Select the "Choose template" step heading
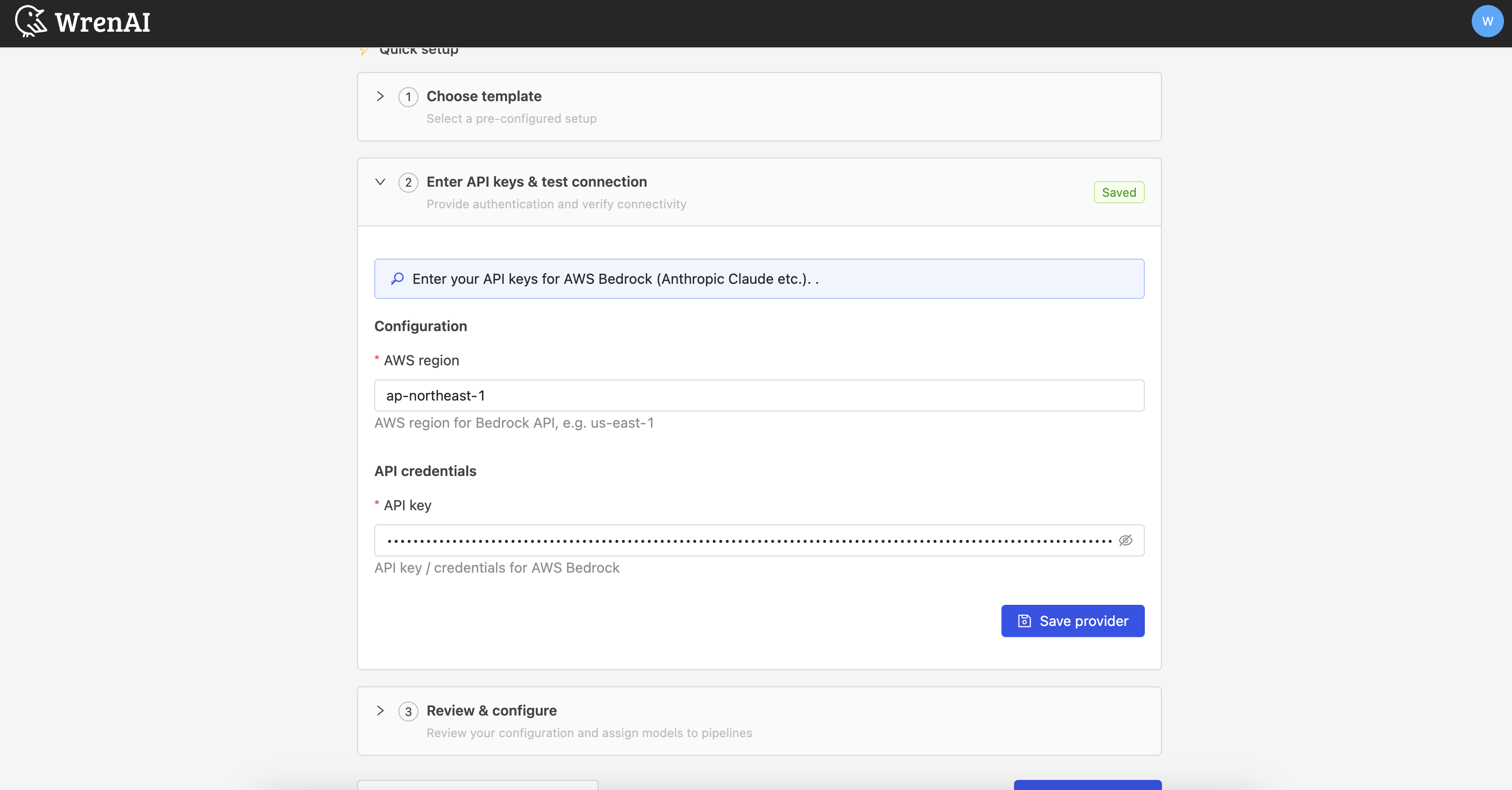1512x790 pixels. point(484,96)
